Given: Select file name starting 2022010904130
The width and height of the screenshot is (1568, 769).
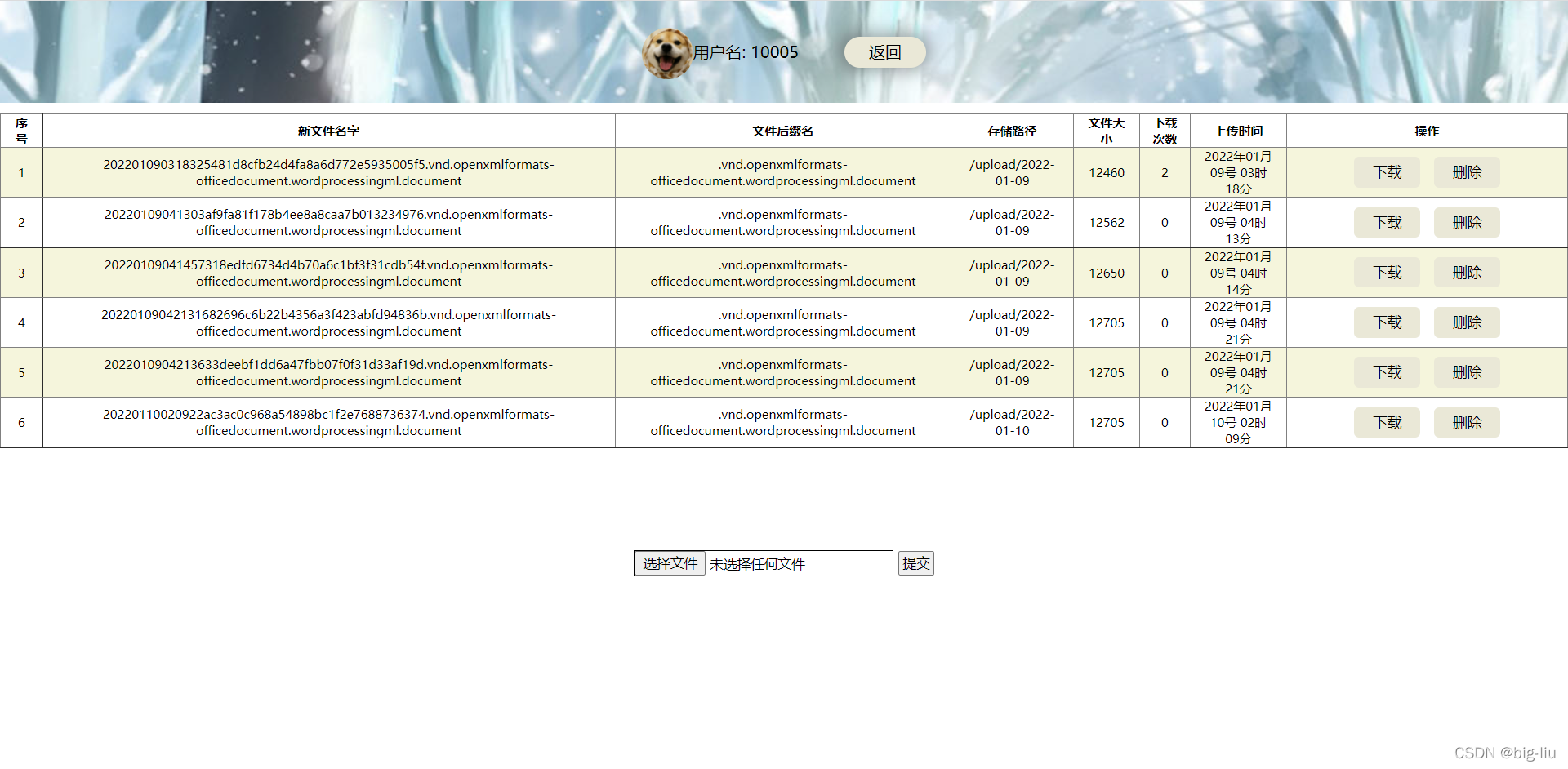Looking at the screenshot, I should [328, 222].
